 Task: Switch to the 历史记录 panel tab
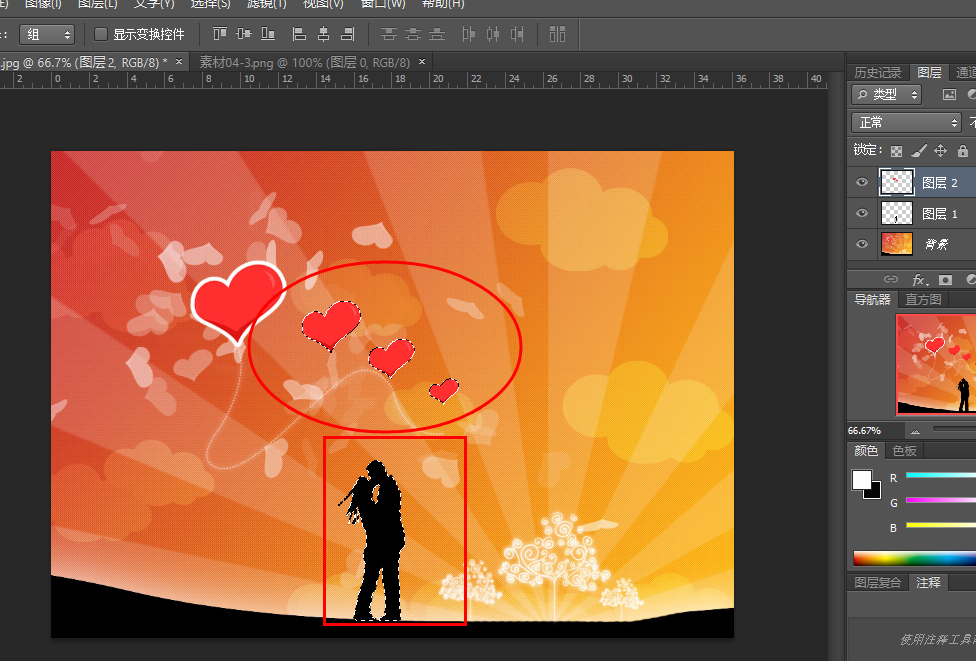878,73
